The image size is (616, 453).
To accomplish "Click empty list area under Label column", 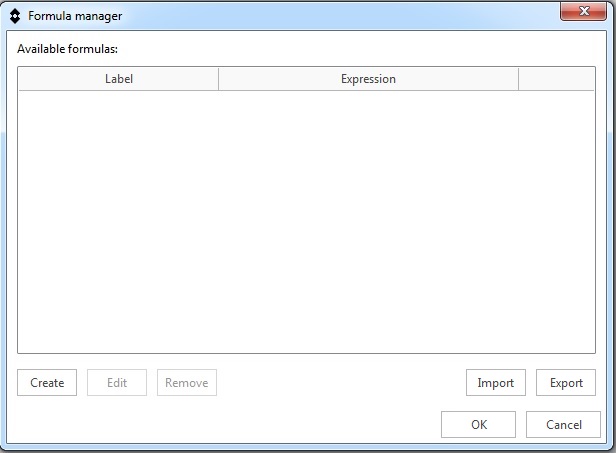I will (x=118, y=220).
